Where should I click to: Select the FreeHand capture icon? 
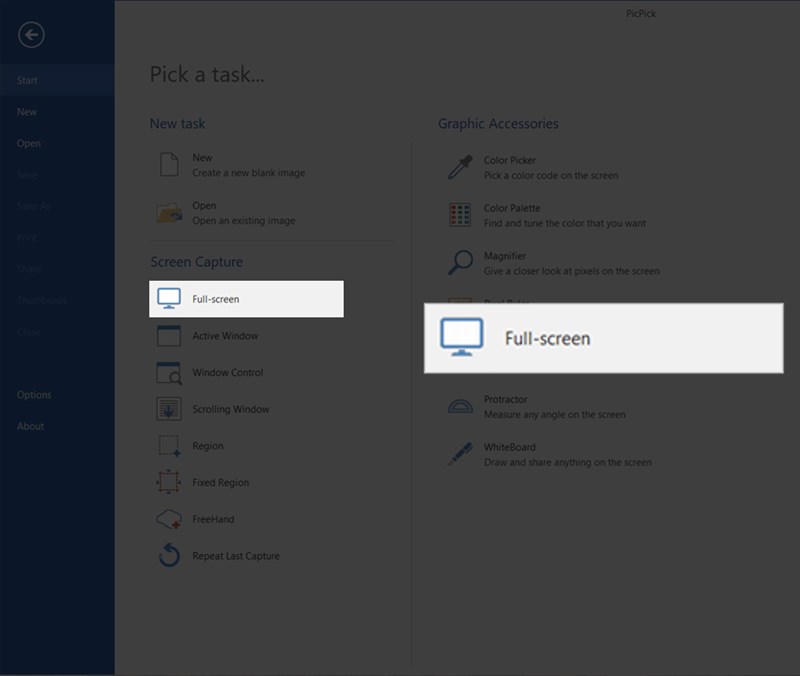pos(169,520)
